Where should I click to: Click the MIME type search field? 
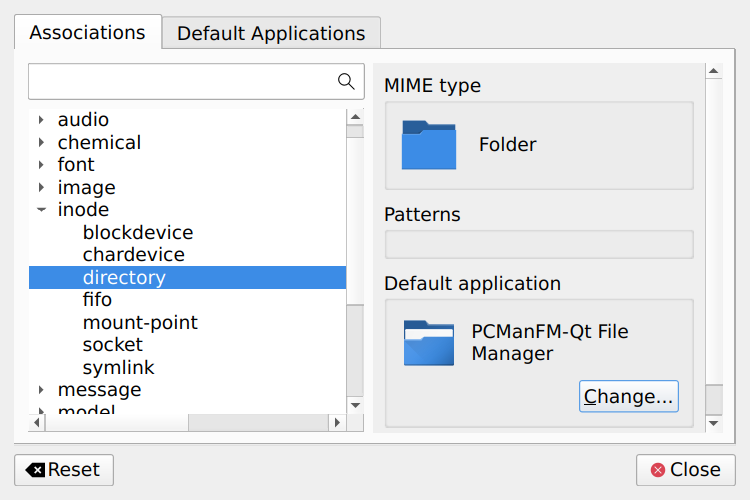pos(196,81)
